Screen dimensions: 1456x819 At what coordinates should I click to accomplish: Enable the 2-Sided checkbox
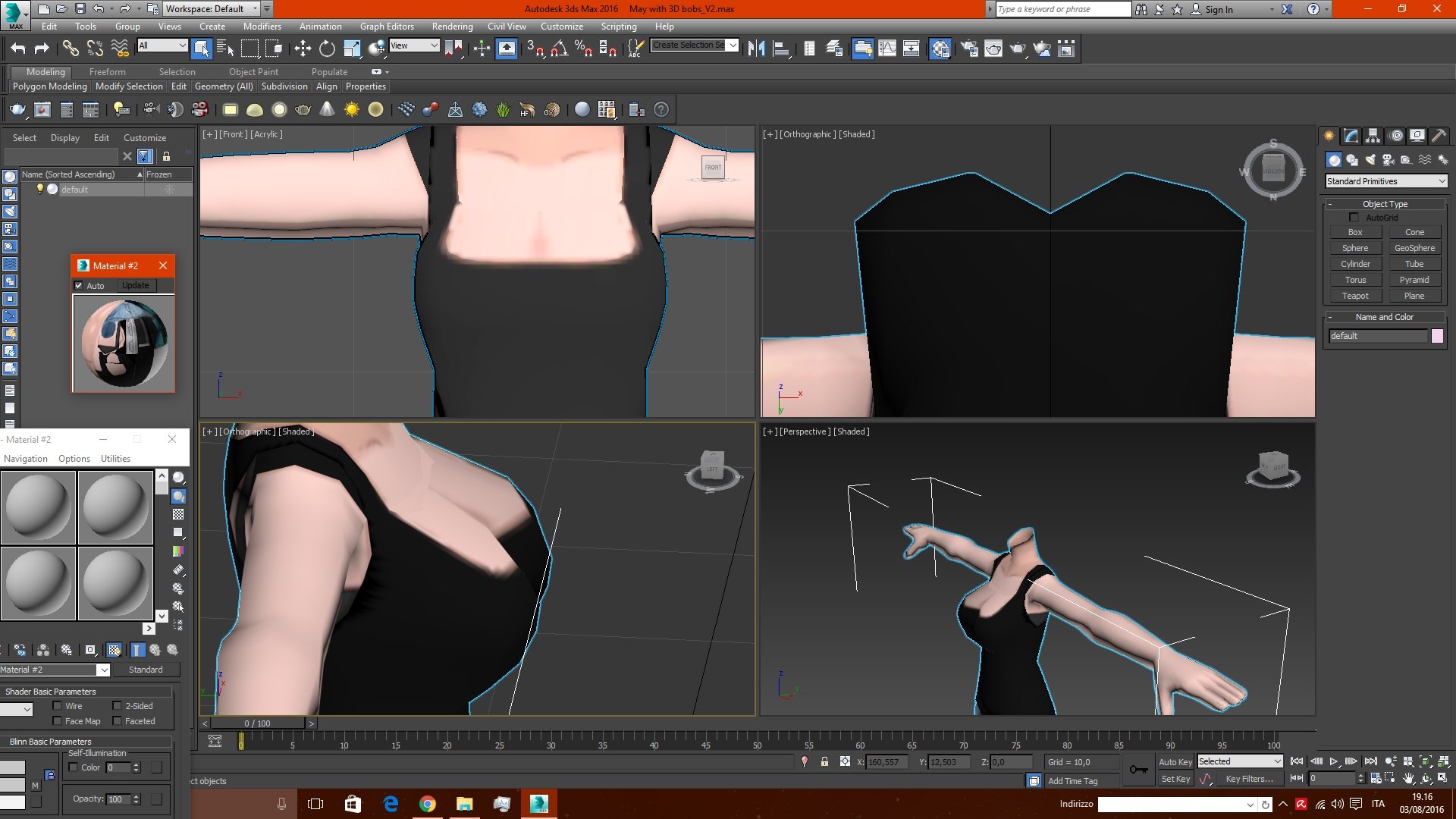pos(117,706)
